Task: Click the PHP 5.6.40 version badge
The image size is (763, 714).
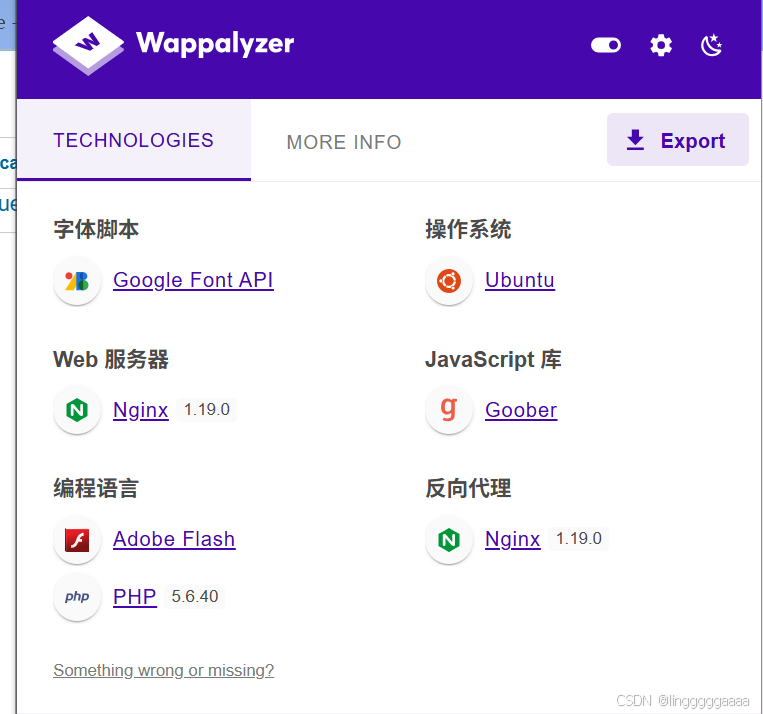Action: coord(195,596)
